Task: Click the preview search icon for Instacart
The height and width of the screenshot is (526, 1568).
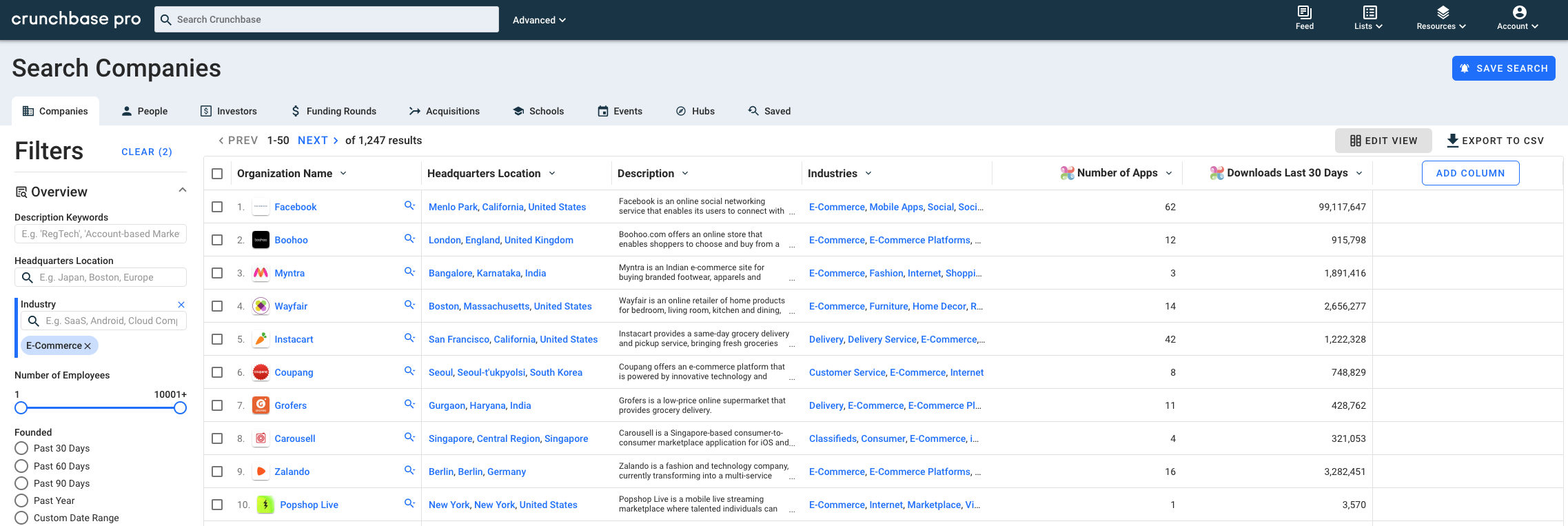Action: (x=409, y=338)
